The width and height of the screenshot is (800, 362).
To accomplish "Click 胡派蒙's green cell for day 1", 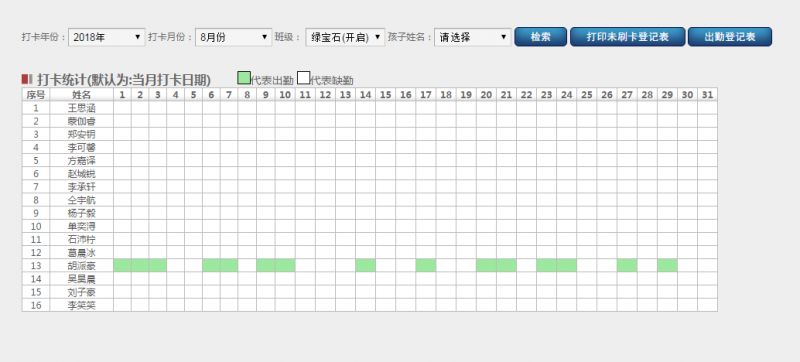I will tap(122, 266).
